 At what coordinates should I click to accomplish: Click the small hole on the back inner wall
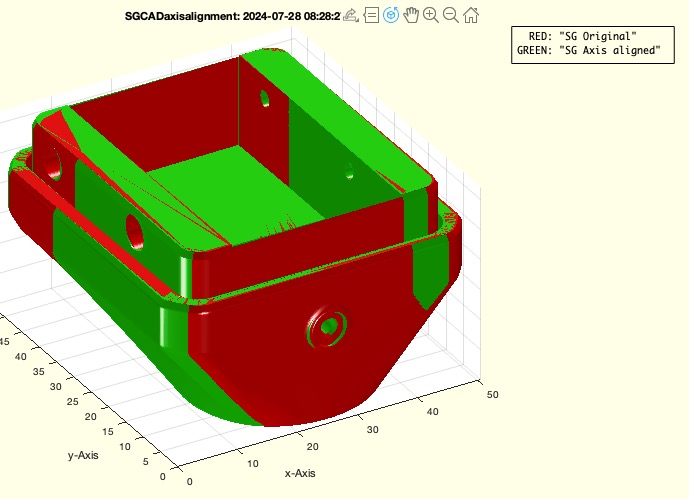tap(265, 98)
